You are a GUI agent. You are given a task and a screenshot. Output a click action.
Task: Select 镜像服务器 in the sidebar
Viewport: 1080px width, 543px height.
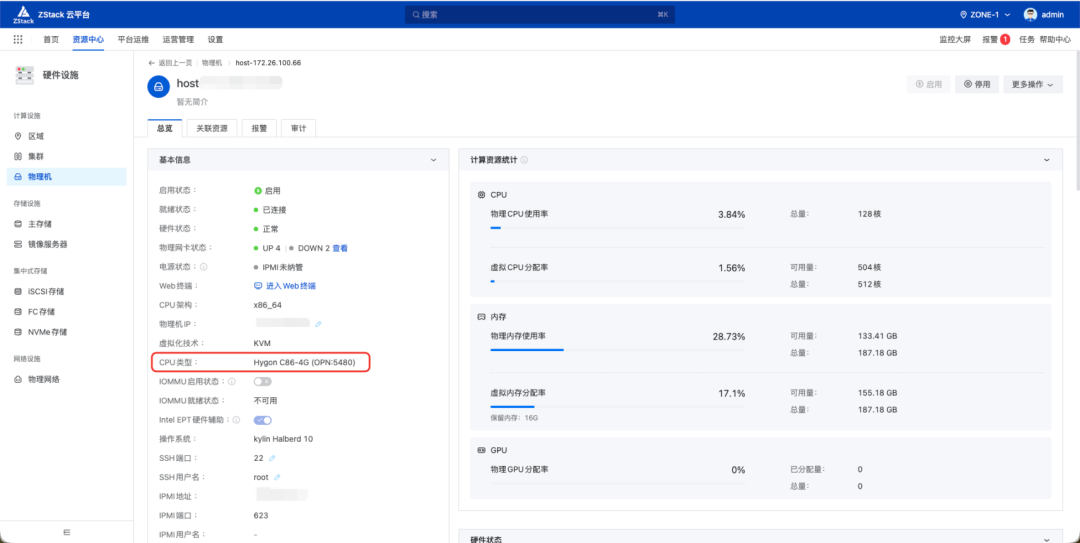pos(67,244)
